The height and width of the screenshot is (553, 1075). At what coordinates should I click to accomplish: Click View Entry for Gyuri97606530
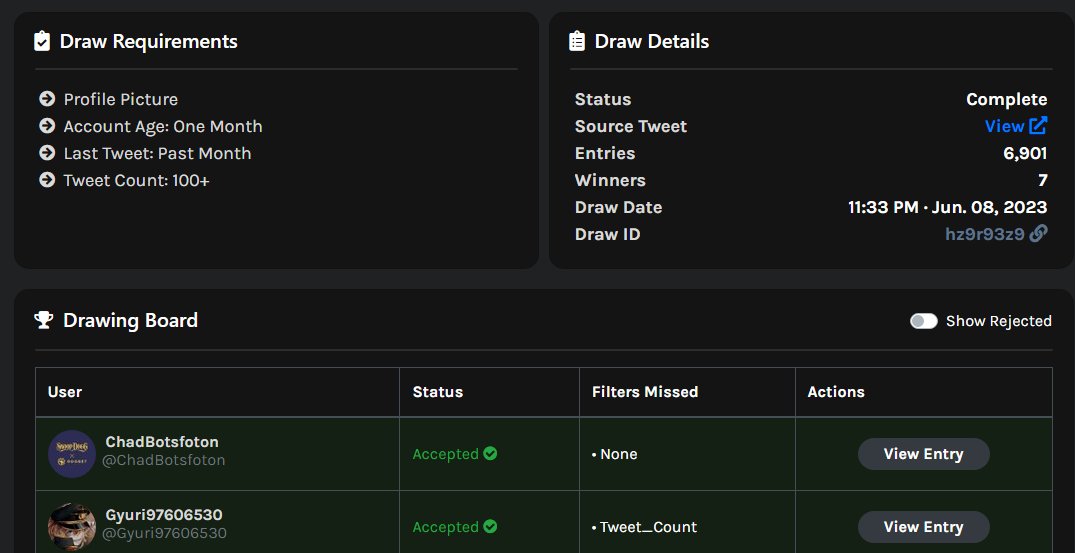coord(923,527)
